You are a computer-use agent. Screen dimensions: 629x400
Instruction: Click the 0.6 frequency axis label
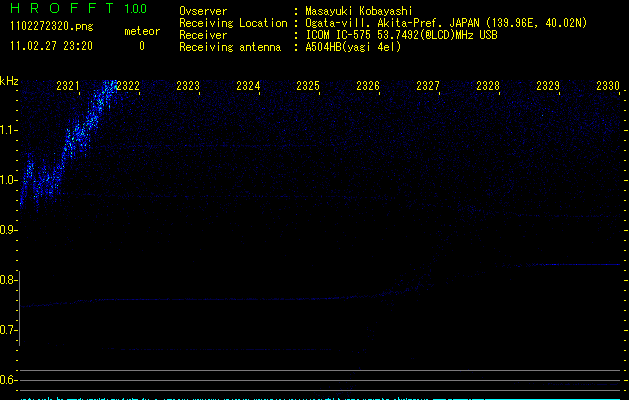pyautogui.click(x=9, y=380)
